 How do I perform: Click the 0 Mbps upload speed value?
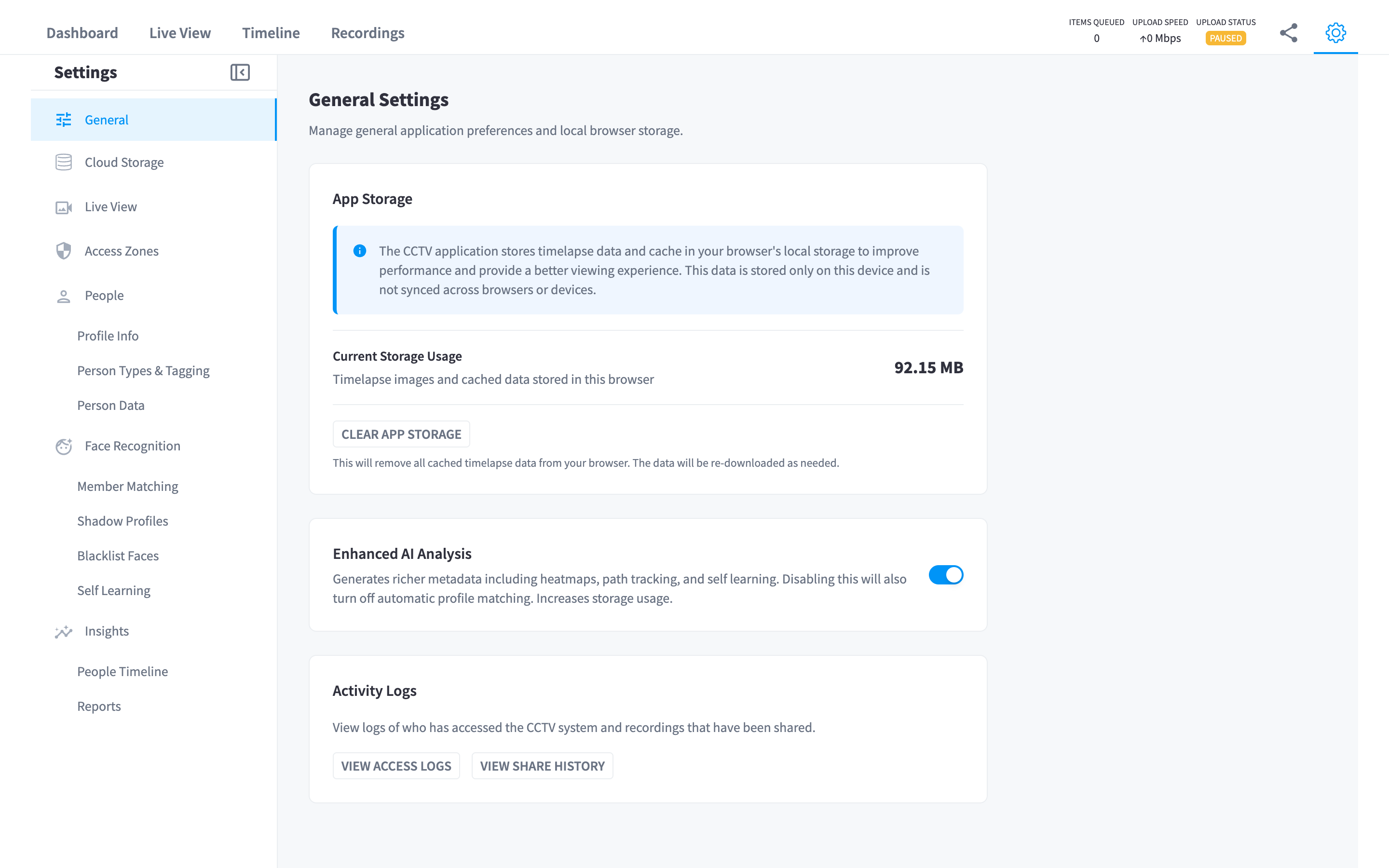click(1160, 39)
